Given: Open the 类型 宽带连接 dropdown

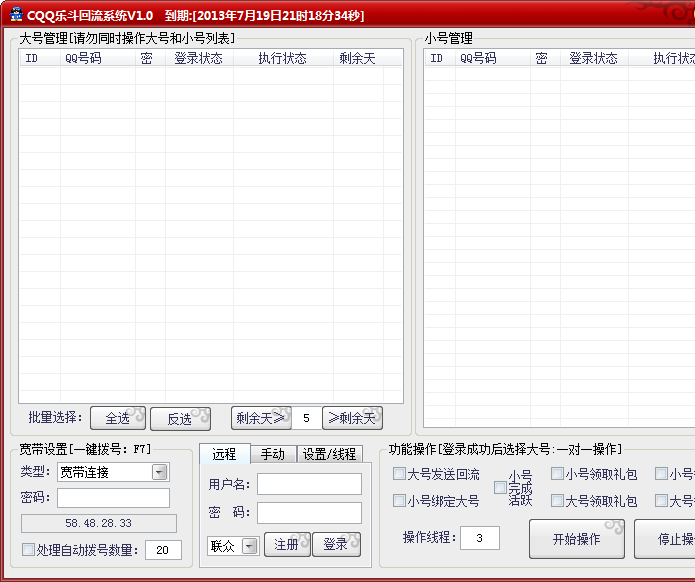Looking at the screenshot, I should pos(160,472).
